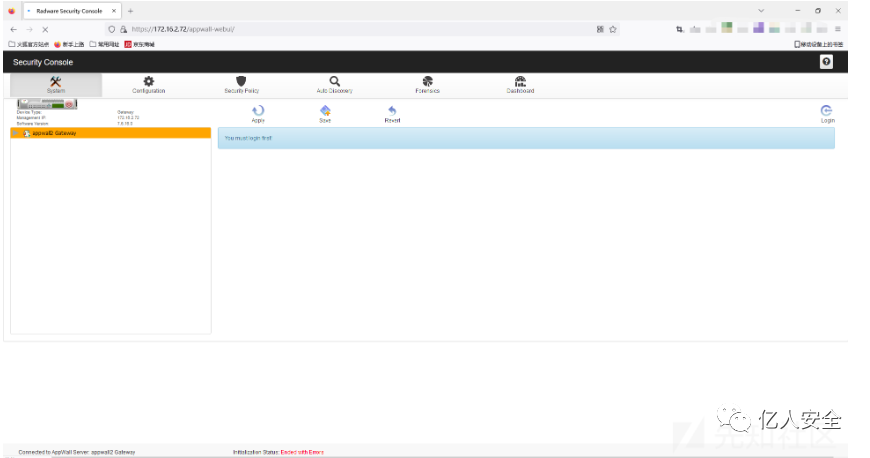The width and height of the screenshot is (870, 458).
Task: Go back using the browser back arrow
Action: pyautogui.click(x=13, y=29)
